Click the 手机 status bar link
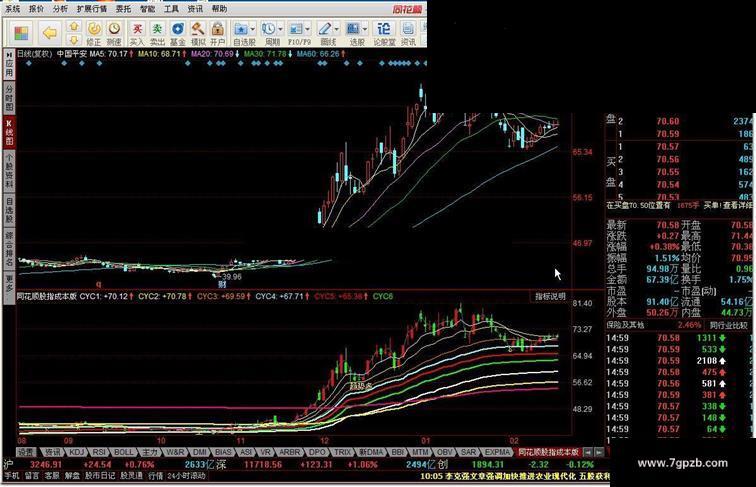Image resolution: width=756 pixels, height=487 pixels. pos(12,475)
